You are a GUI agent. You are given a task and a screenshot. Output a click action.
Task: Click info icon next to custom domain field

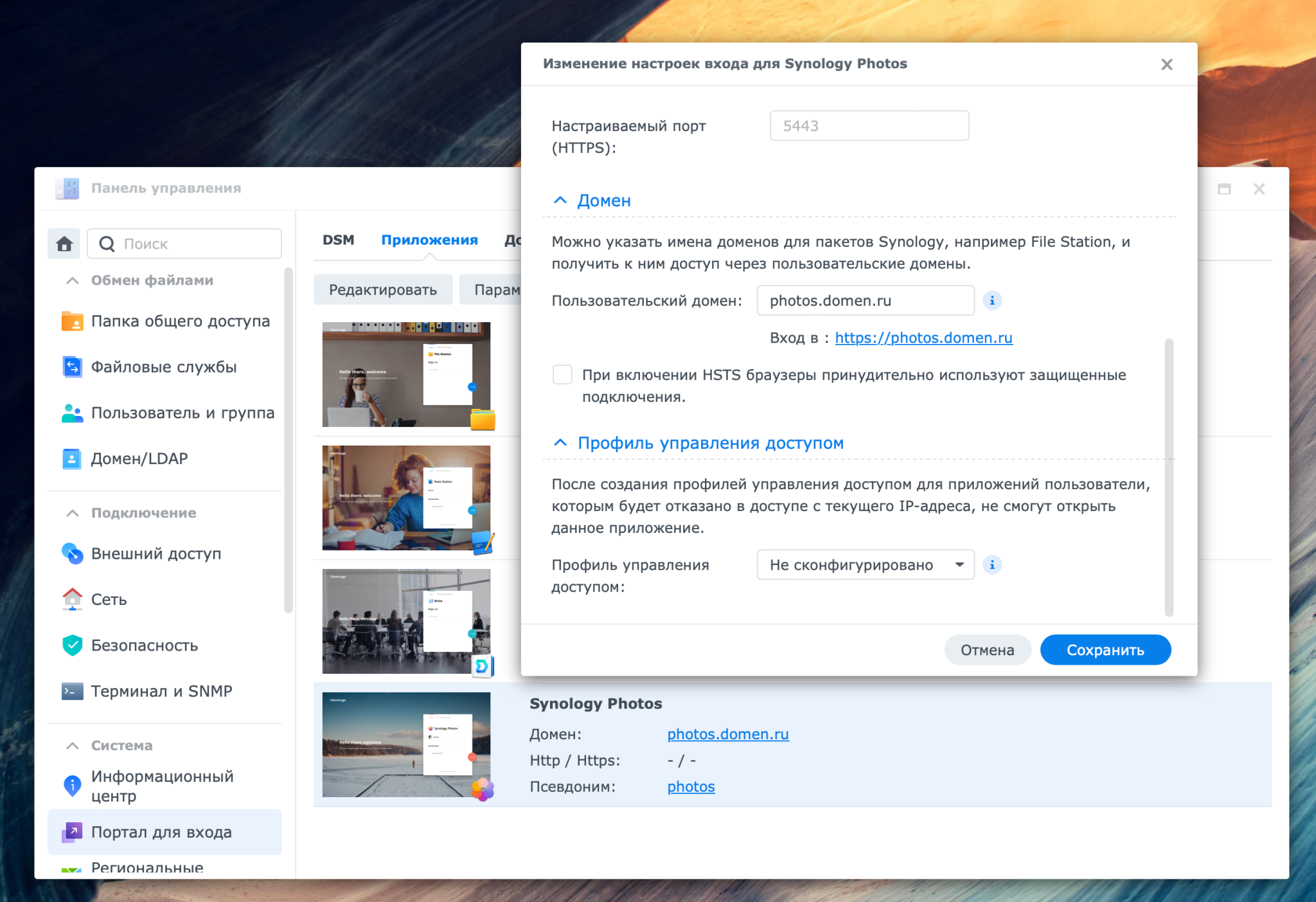coord(992,301)
